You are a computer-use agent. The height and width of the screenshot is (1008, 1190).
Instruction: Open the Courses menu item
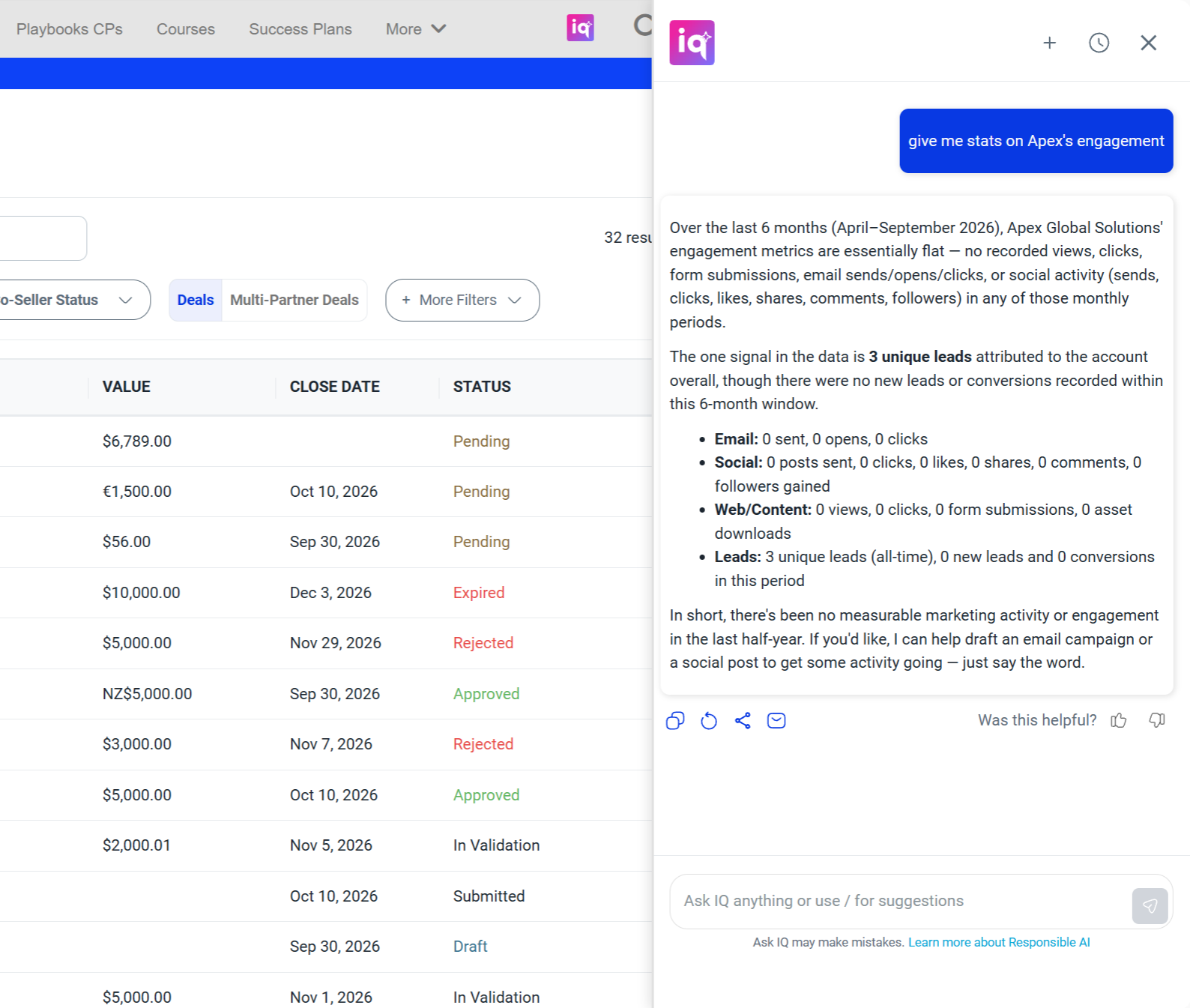pyautogui.click(x=186, y=29)
